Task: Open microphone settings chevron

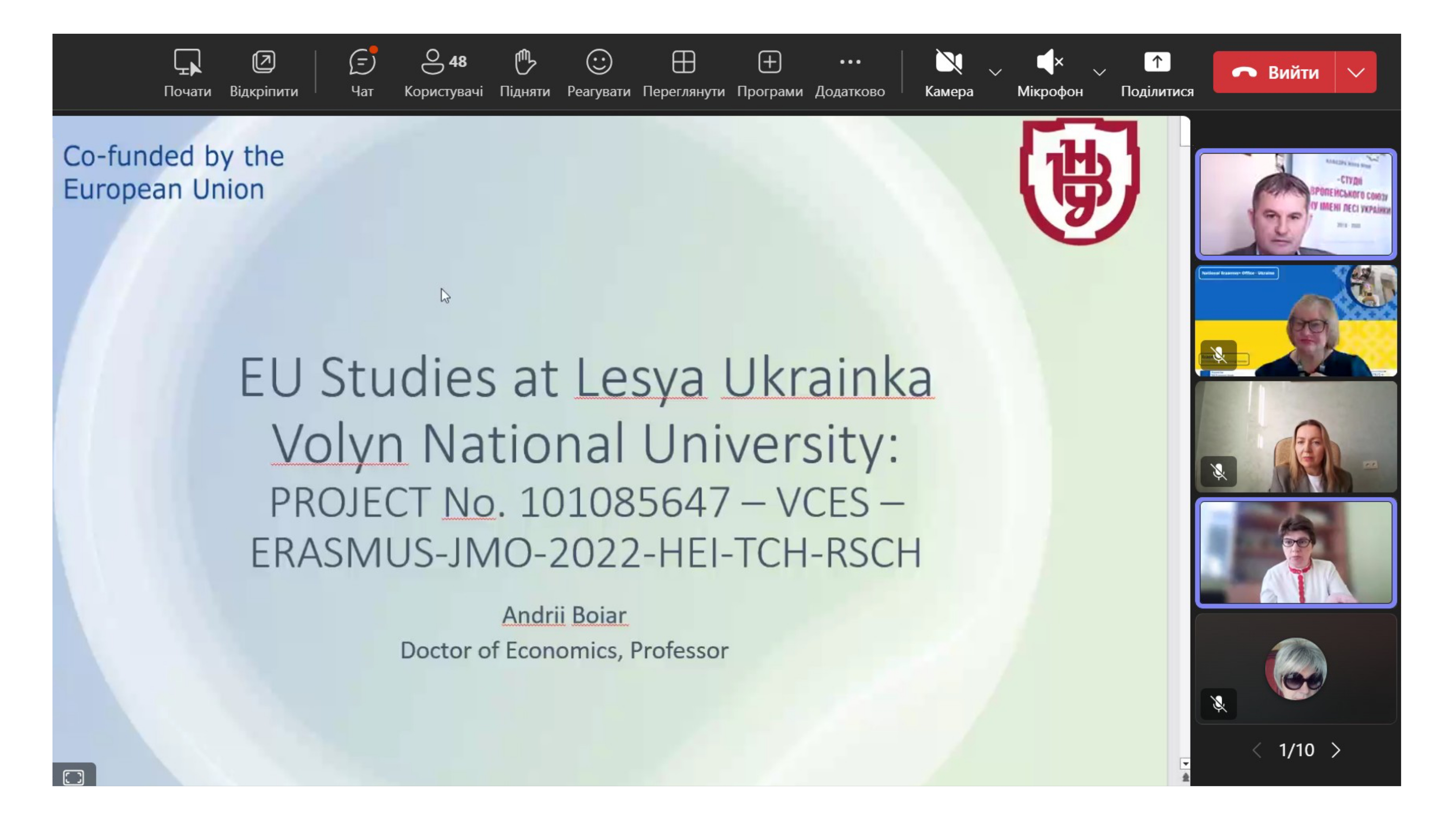Action: coord(1099,72)
